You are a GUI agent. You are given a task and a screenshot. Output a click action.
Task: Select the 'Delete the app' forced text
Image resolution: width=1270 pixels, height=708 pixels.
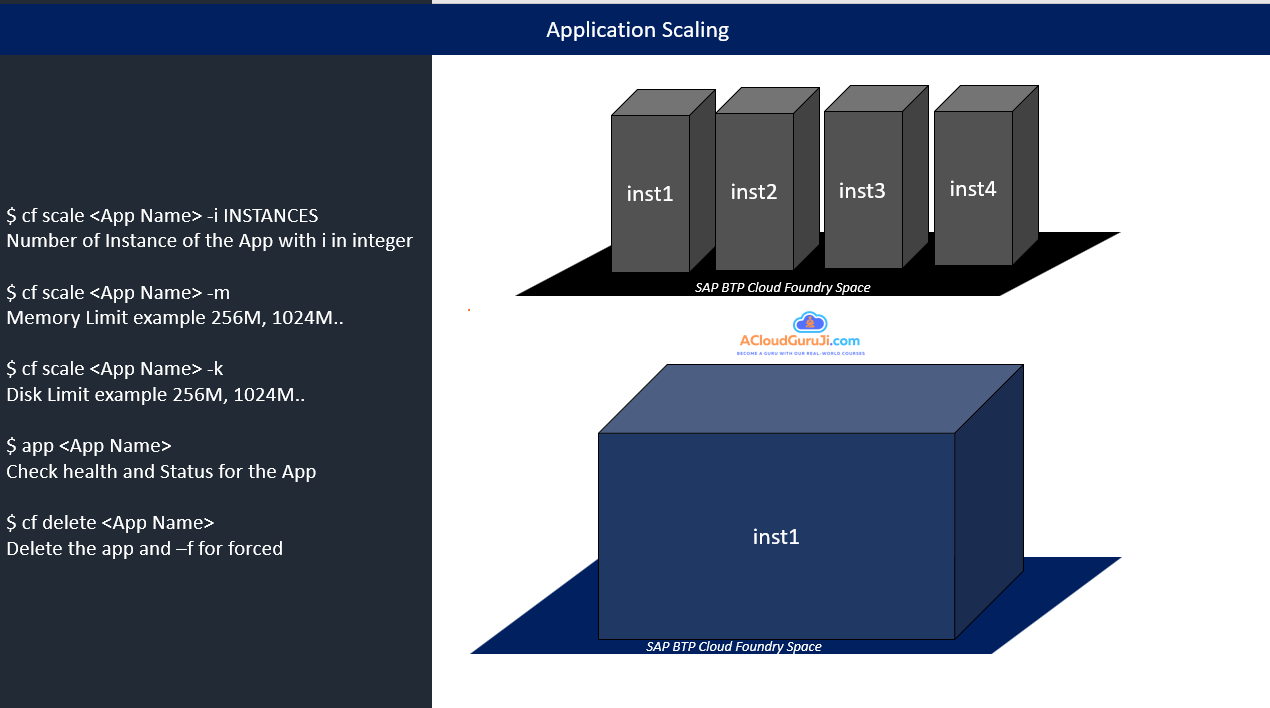click(144, 548)
